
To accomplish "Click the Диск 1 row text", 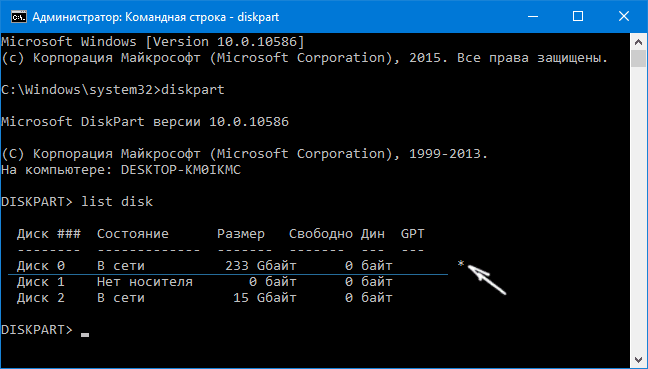I will coord(205,282).
